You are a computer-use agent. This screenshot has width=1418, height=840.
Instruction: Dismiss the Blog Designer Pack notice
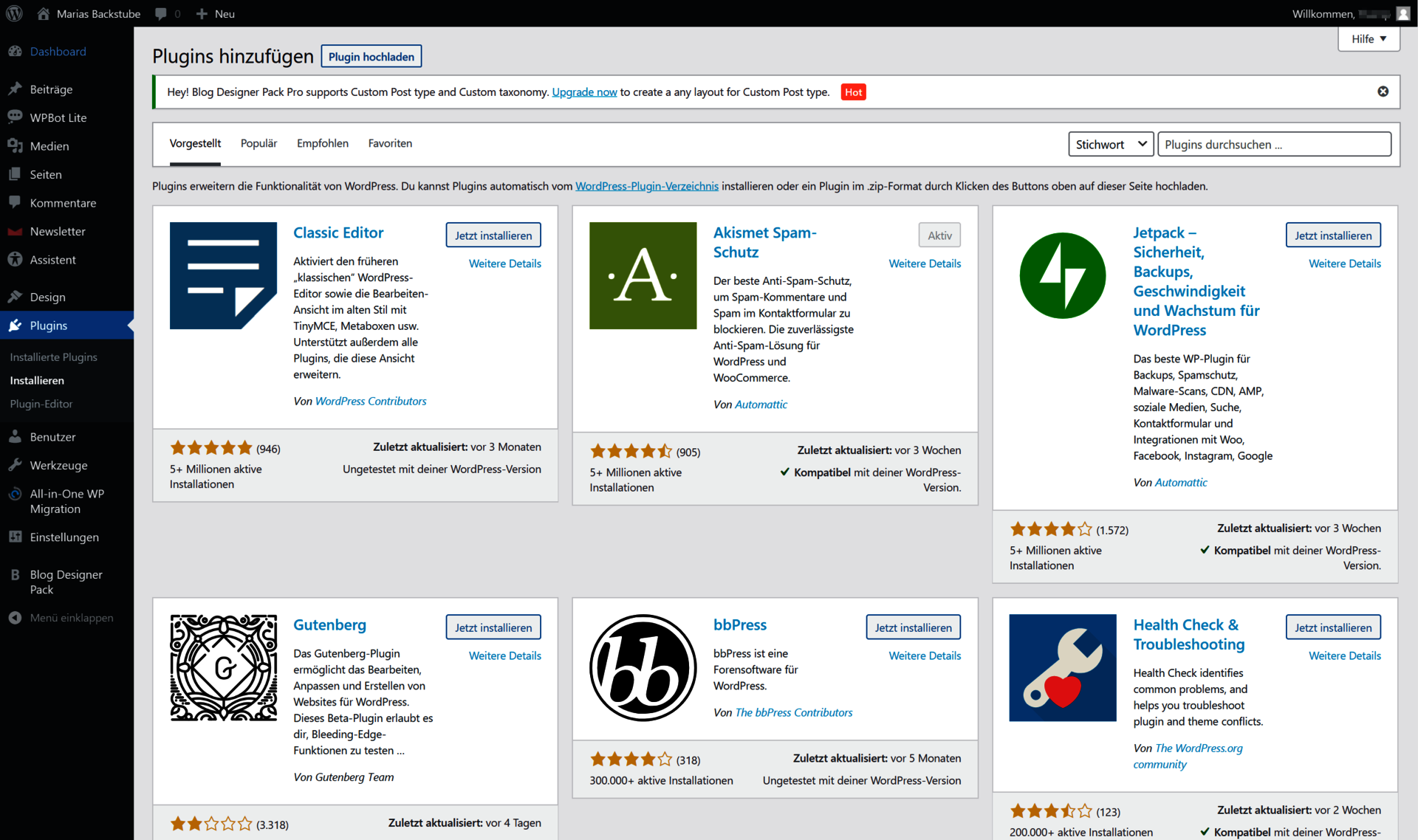pyautogui.click(x=1383, y=92)
